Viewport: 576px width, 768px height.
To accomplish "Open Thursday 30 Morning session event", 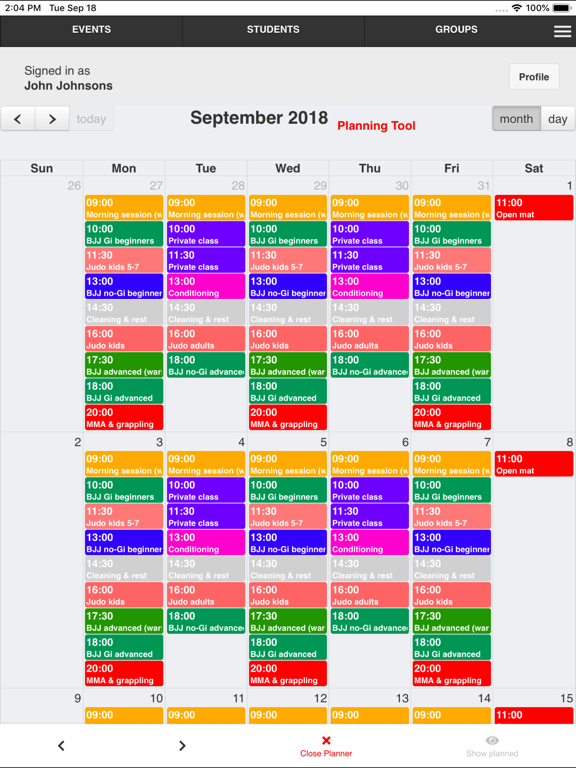I will 370,208.
